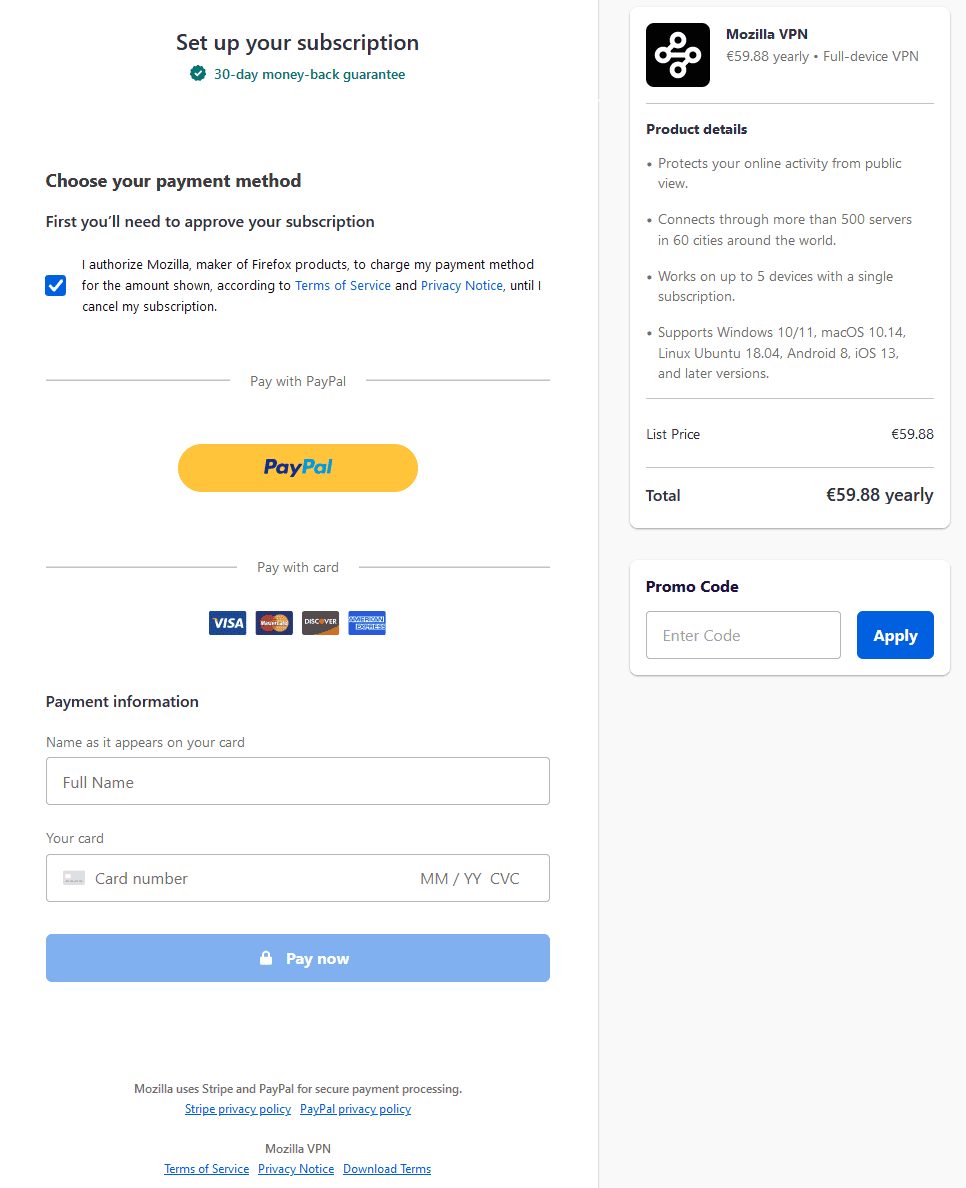Uncheck the subscription authorization checkbox
Screen dimensions: 966x1188
pos(55,286)
